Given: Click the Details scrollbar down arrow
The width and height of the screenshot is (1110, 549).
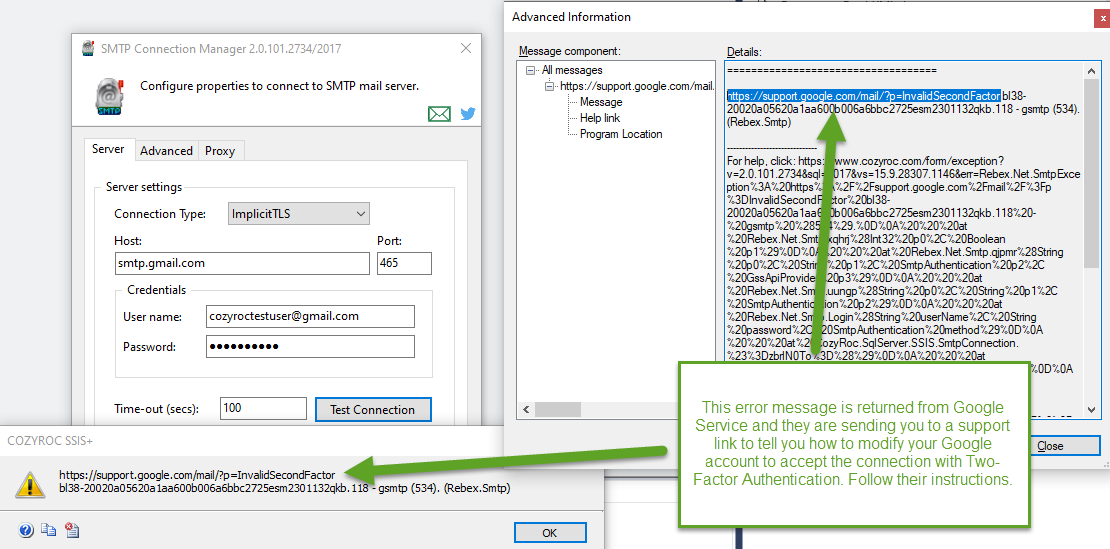Looking at the screenshot, I should (1090, 410).
